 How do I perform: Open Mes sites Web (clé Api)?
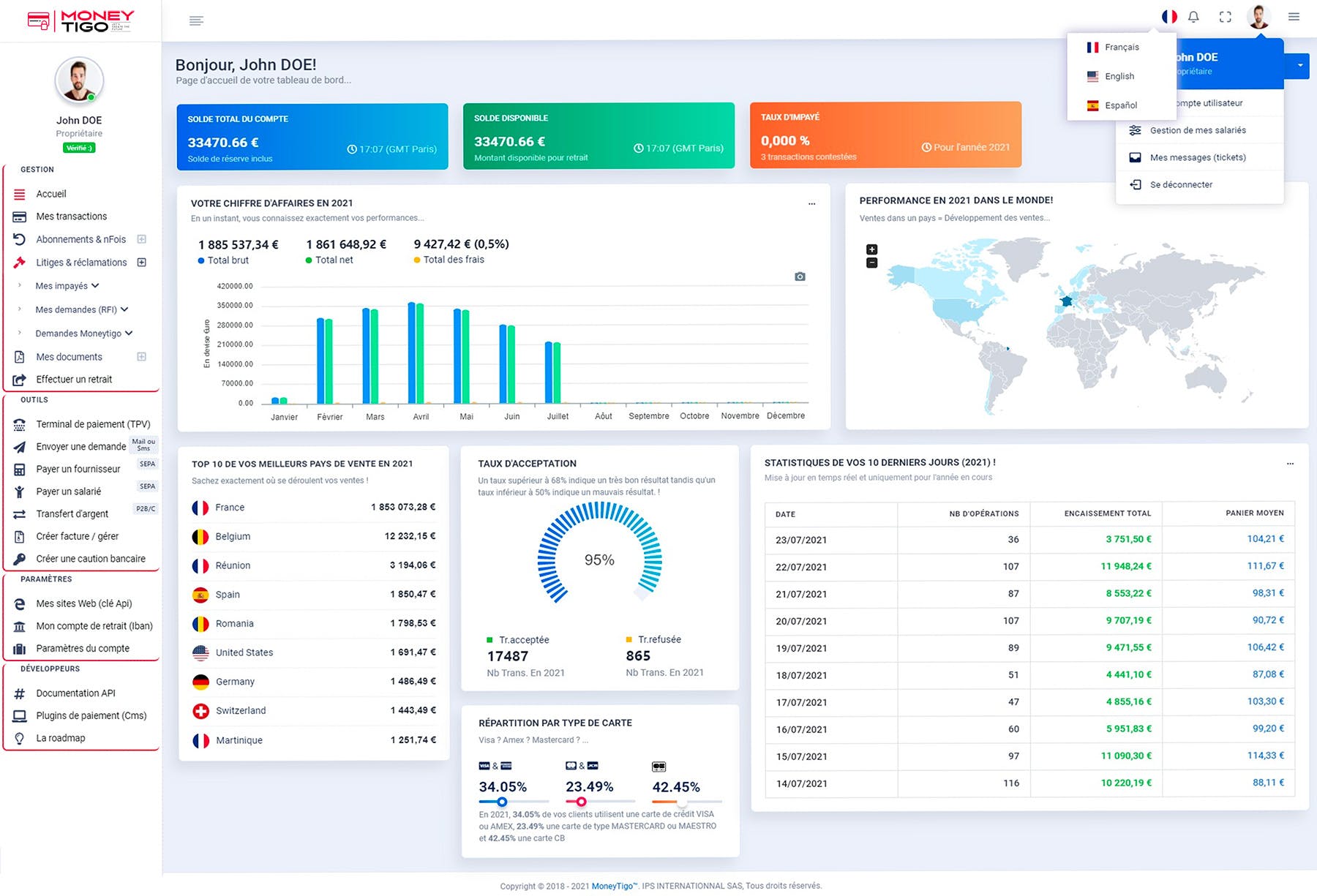pyautogui.click(x=84, y=603)
